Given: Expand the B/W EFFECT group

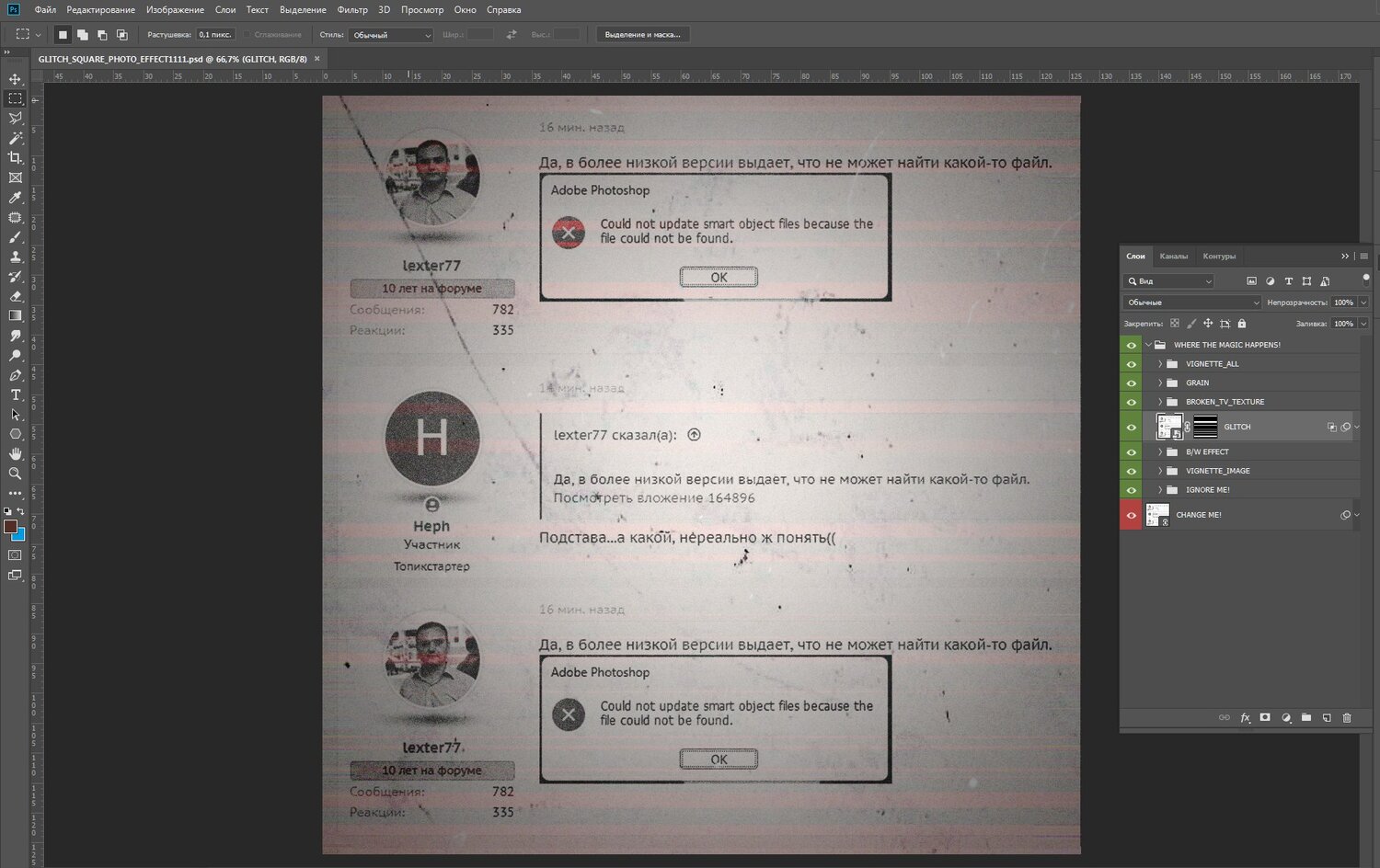Looking at the screenshot, I should (x=1160, y=452).
